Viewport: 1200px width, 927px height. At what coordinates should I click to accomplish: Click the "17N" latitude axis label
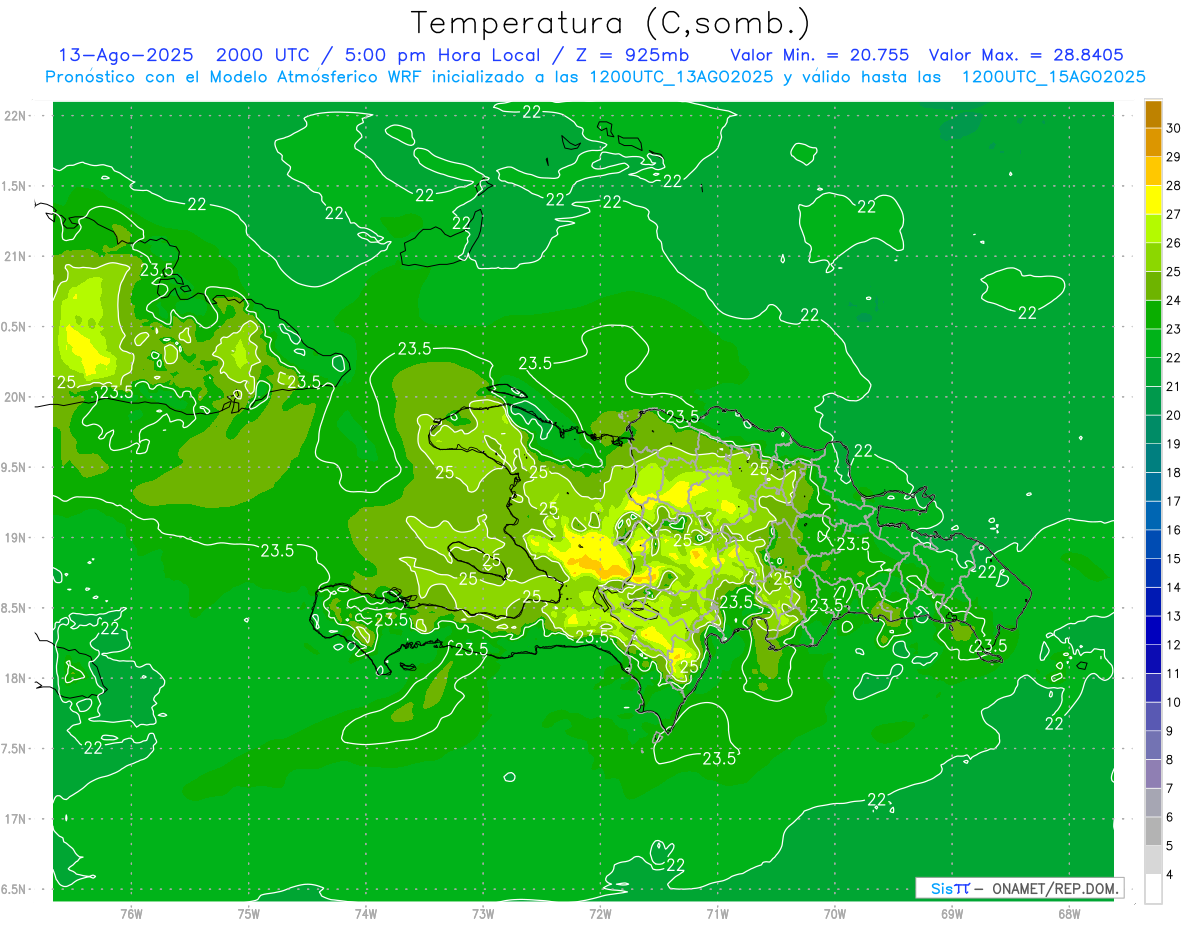click(16, 820)
